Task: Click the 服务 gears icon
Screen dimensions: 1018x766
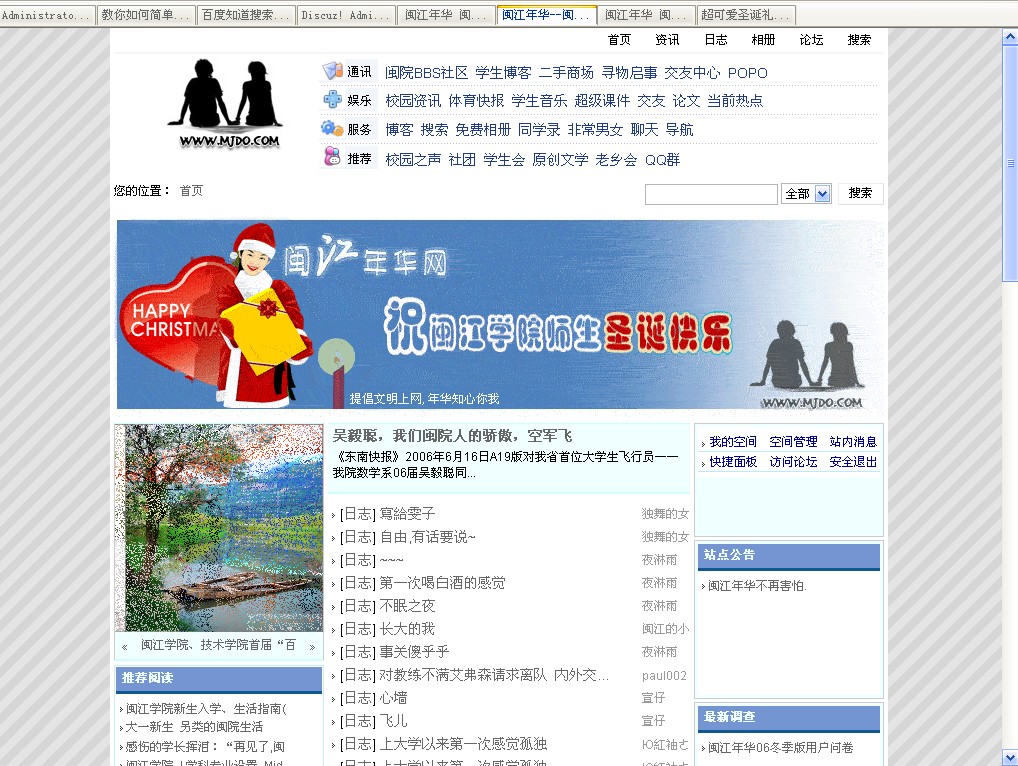Action: [x=332, y=128]
